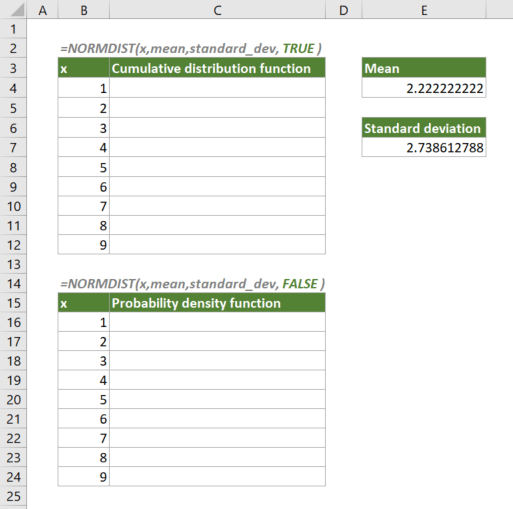Image resolution: width=513 pixels, height=509 pixels.
Task: Click the NORMDIST TRUE formula text in row 2
Action: click(191, 49)
